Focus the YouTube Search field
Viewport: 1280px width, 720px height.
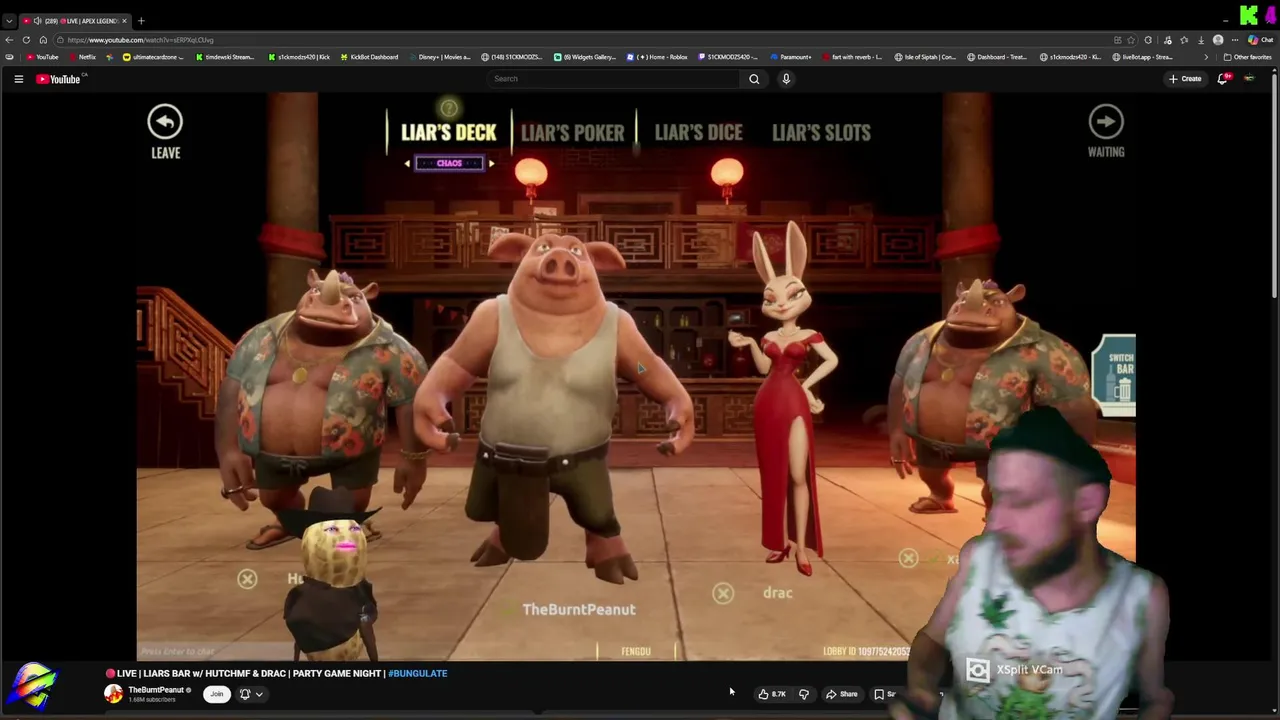pyautogui.click(x=615, y=79)
